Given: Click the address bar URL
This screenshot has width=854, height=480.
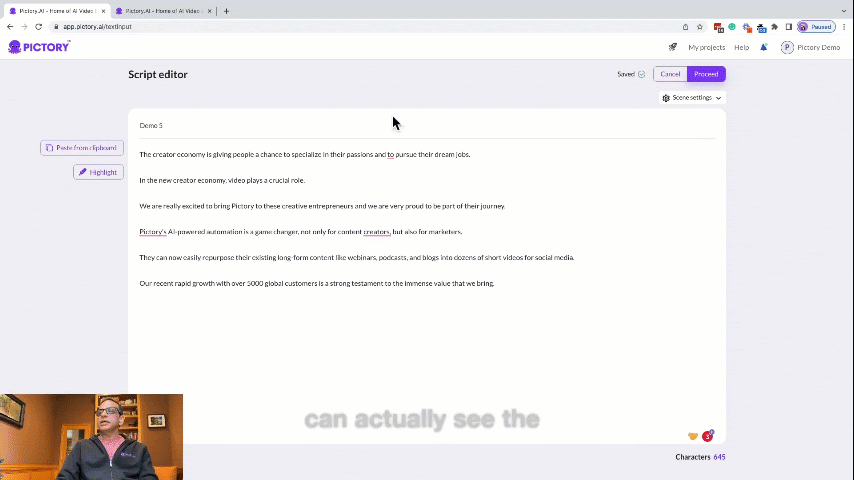Looking at the screenshot, I should 97,27.
